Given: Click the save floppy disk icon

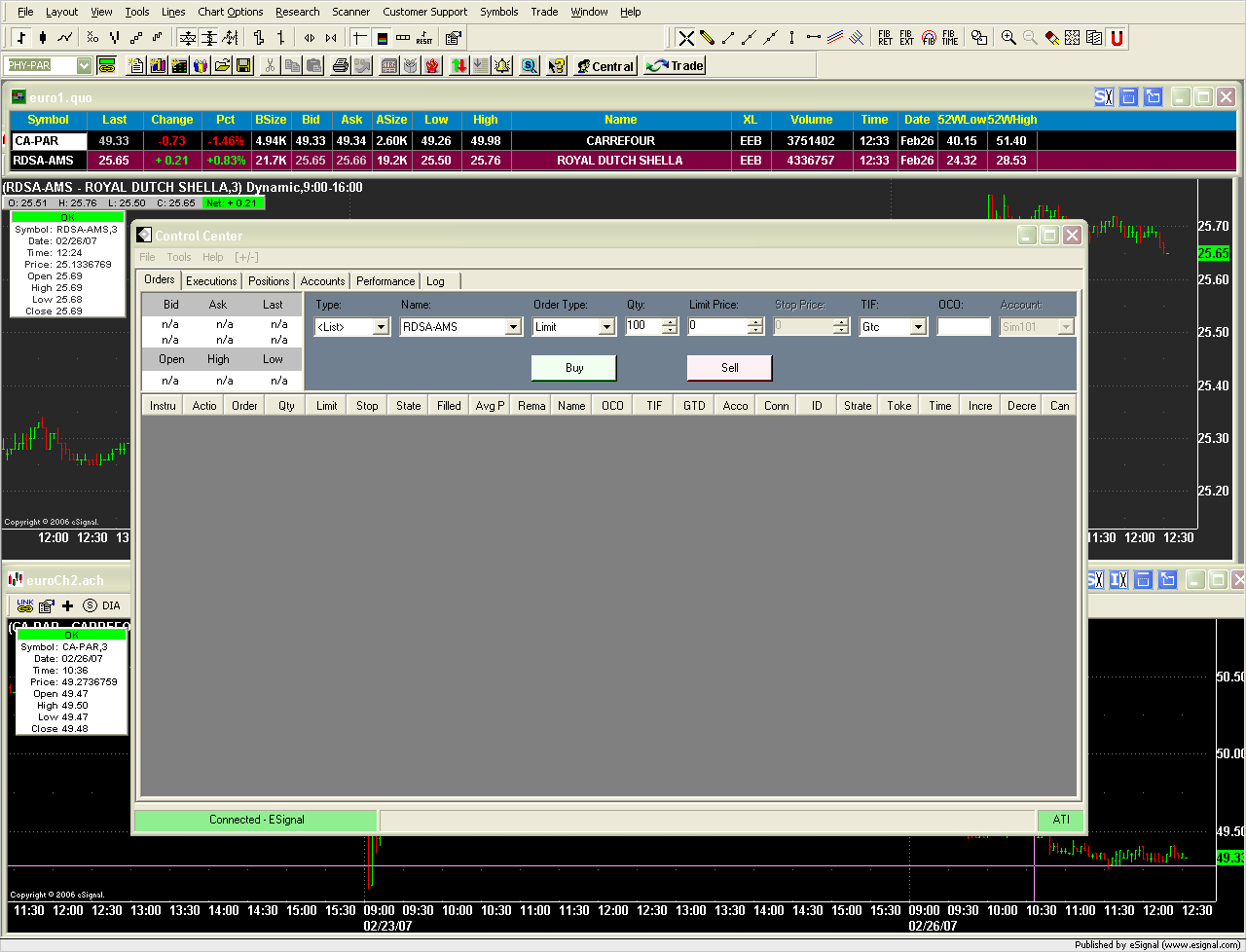Looking at the screenshot, I should 243,66.
